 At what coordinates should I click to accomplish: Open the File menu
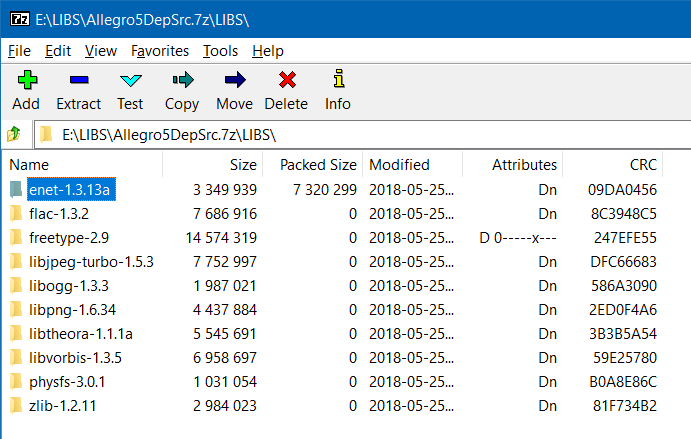tap(19, 51)
